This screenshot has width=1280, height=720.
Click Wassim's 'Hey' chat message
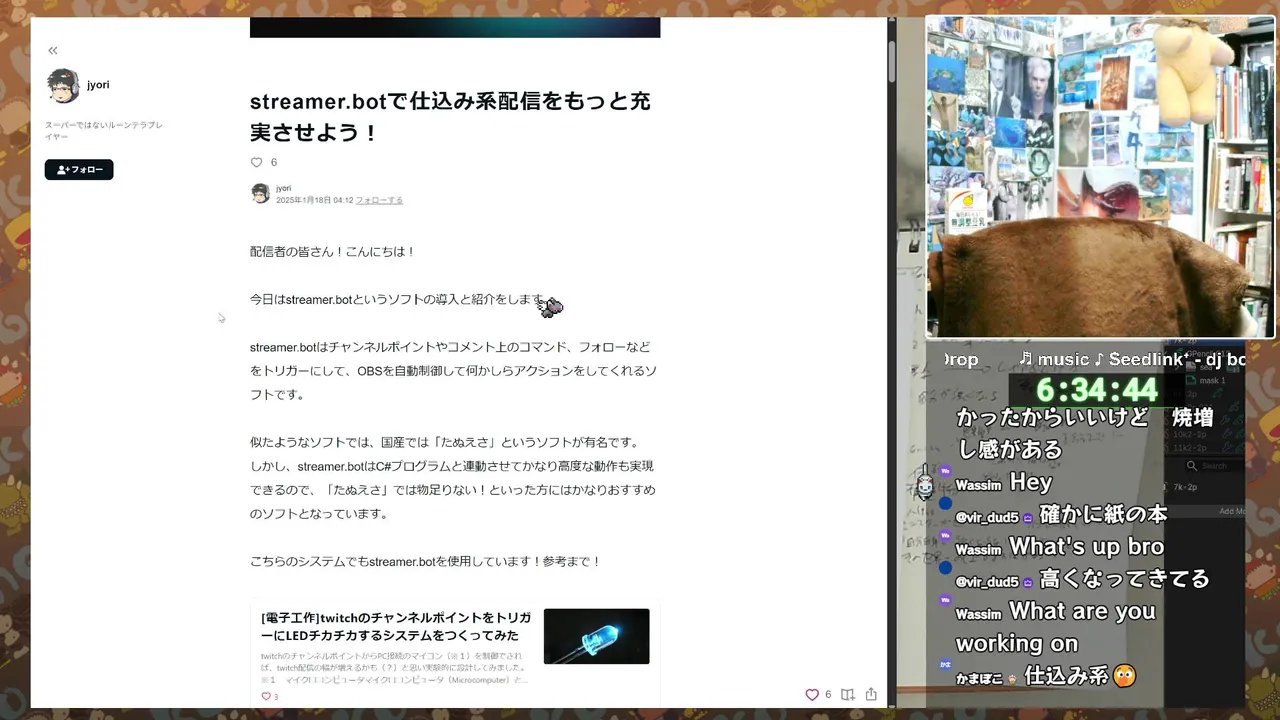point(1031,482)
